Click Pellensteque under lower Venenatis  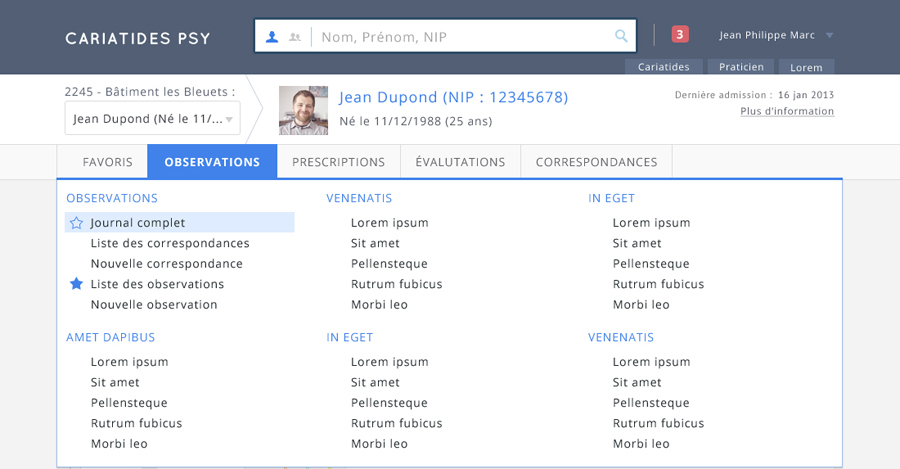651,402
